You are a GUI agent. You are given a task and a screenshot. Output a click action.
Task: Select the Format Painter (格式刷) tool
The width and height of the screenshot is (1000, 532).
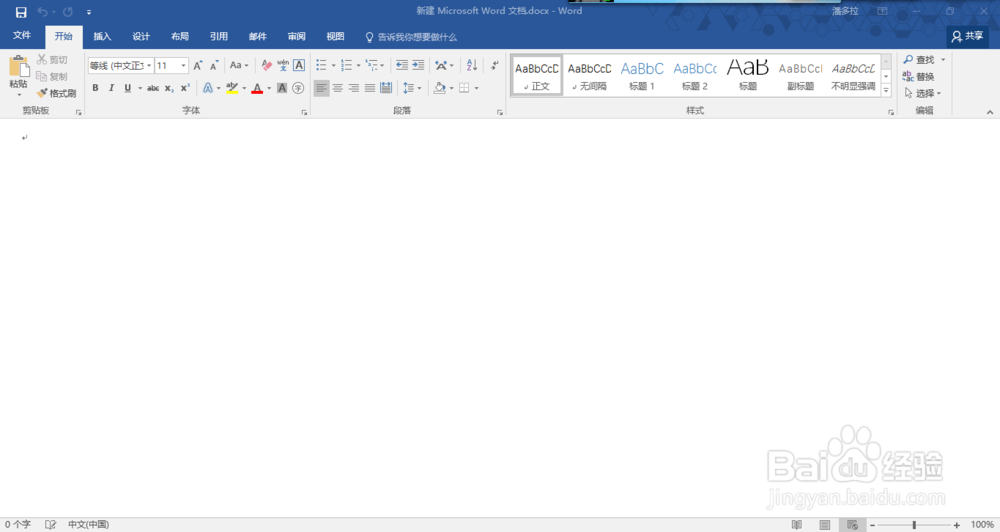(56, 93)
